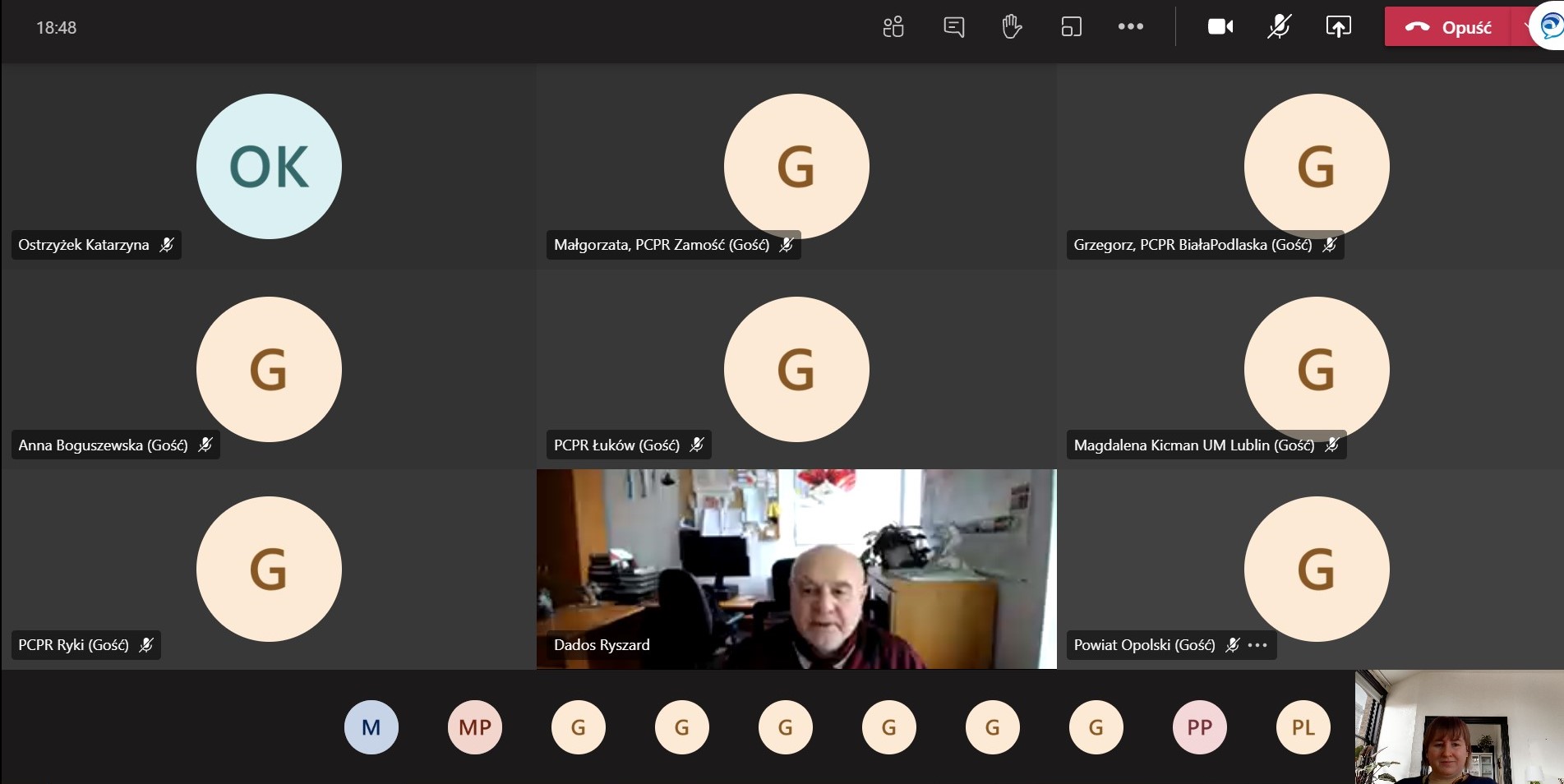Toggle the microphone mute button

pos(1279,27)
